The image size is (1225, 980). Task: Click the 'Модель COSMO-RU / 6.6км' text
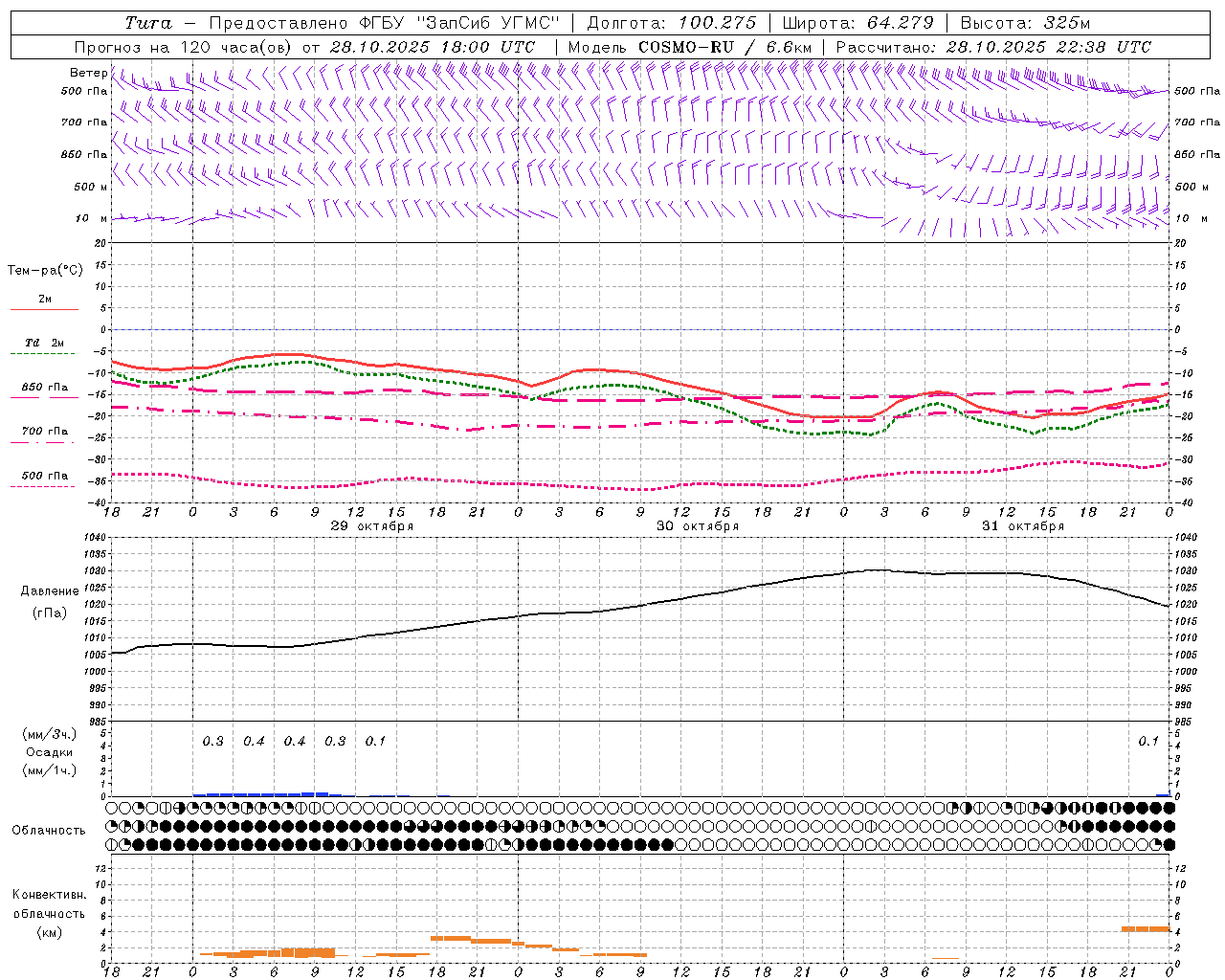point(689,47)
